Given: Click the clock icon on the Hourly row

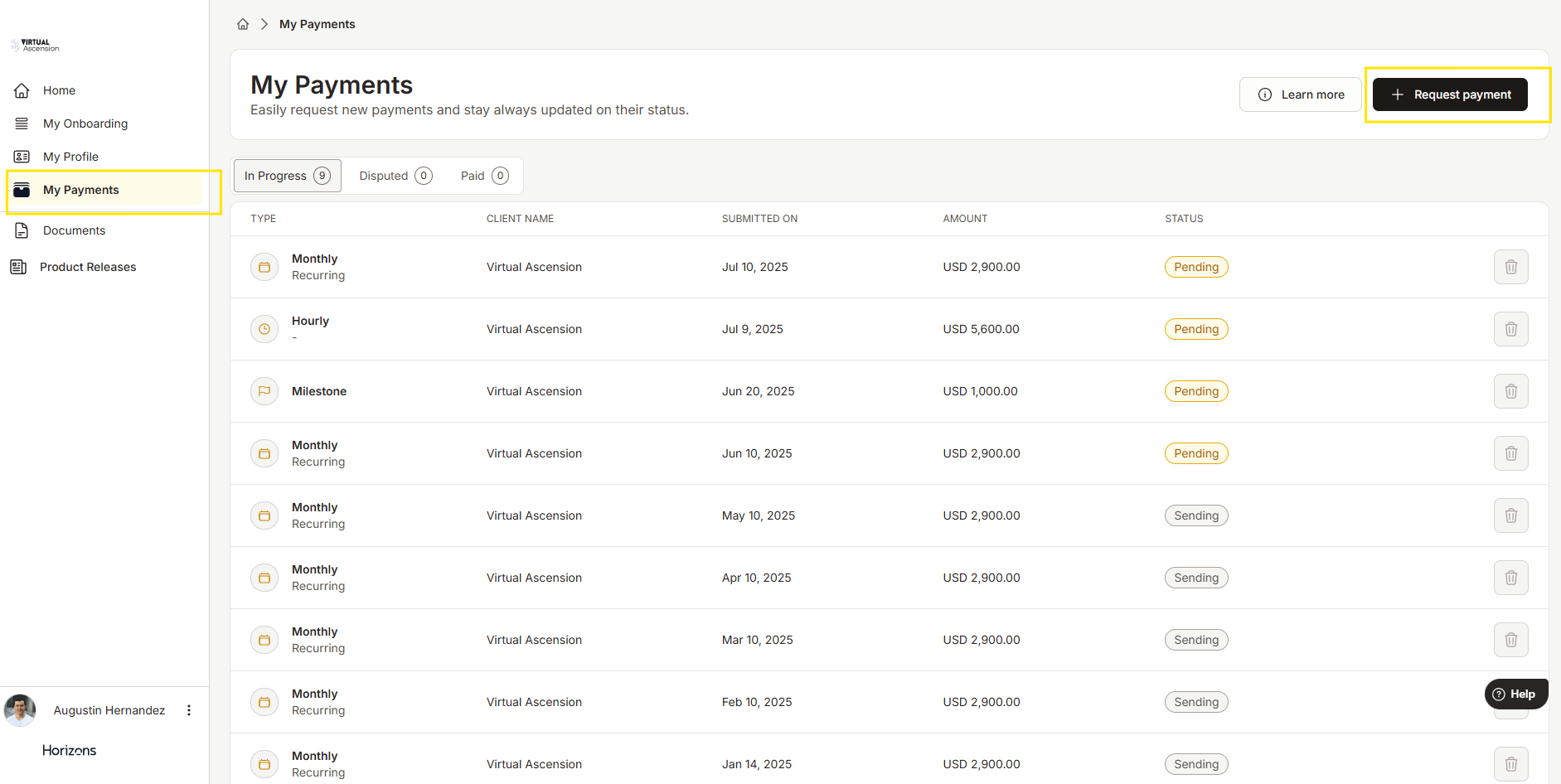Looking at the screenshot, I should pos(264,329).
